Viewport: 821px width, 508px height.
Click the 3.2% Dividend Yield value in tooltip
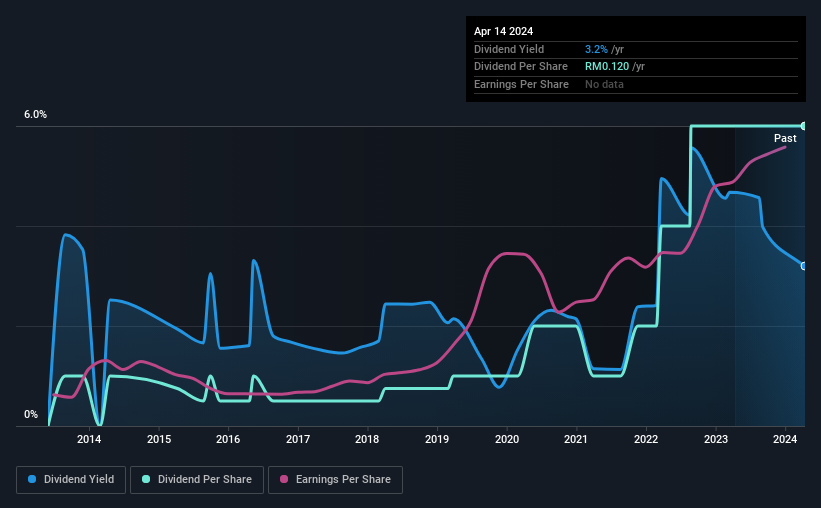(596, 49)
